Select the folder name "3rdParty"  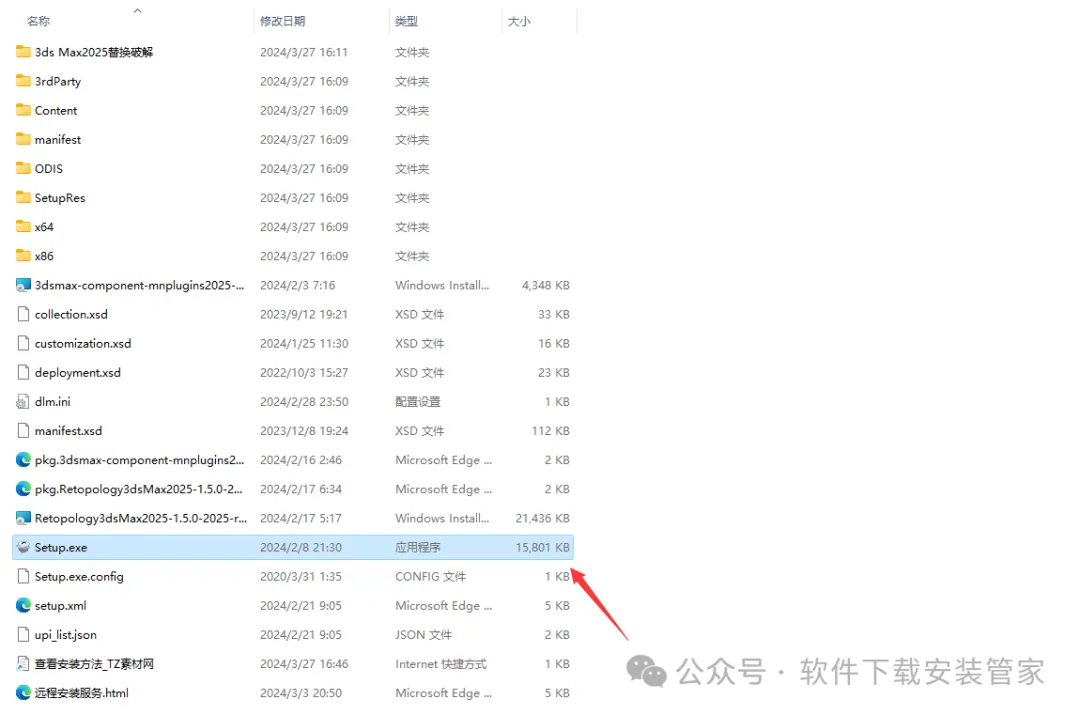[x=58, y=81]
